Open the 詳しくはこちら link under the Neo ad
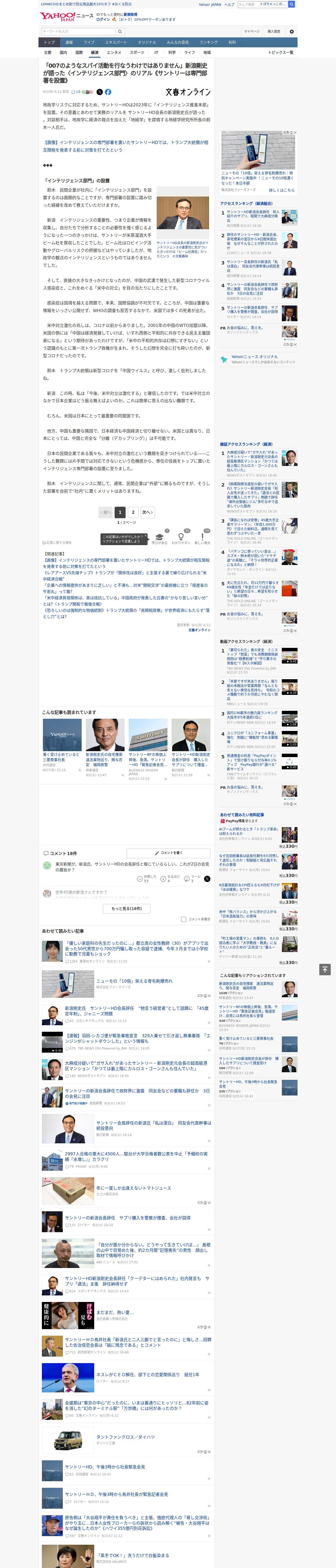336x1568 pixels. click(282, 190)
